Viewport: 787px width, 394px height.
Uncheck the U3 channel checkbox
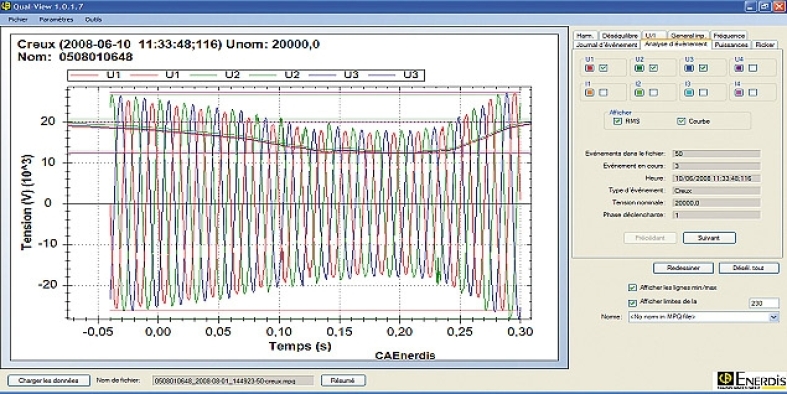(703, 68)
